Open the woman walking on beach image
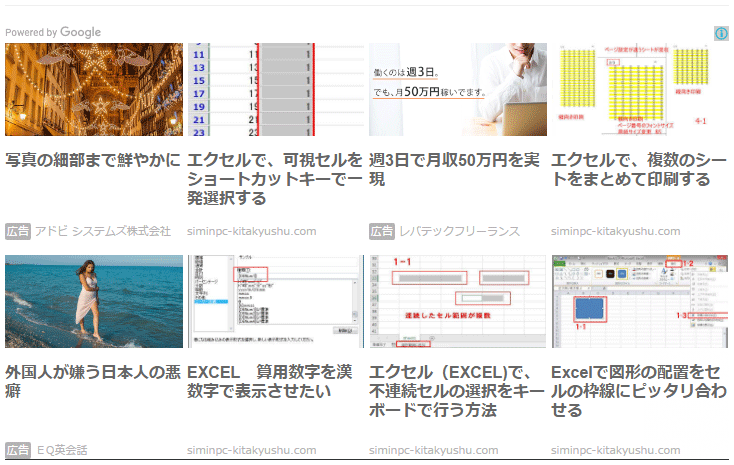Screen dimensions: 734x465 click(x=94, y=302)
